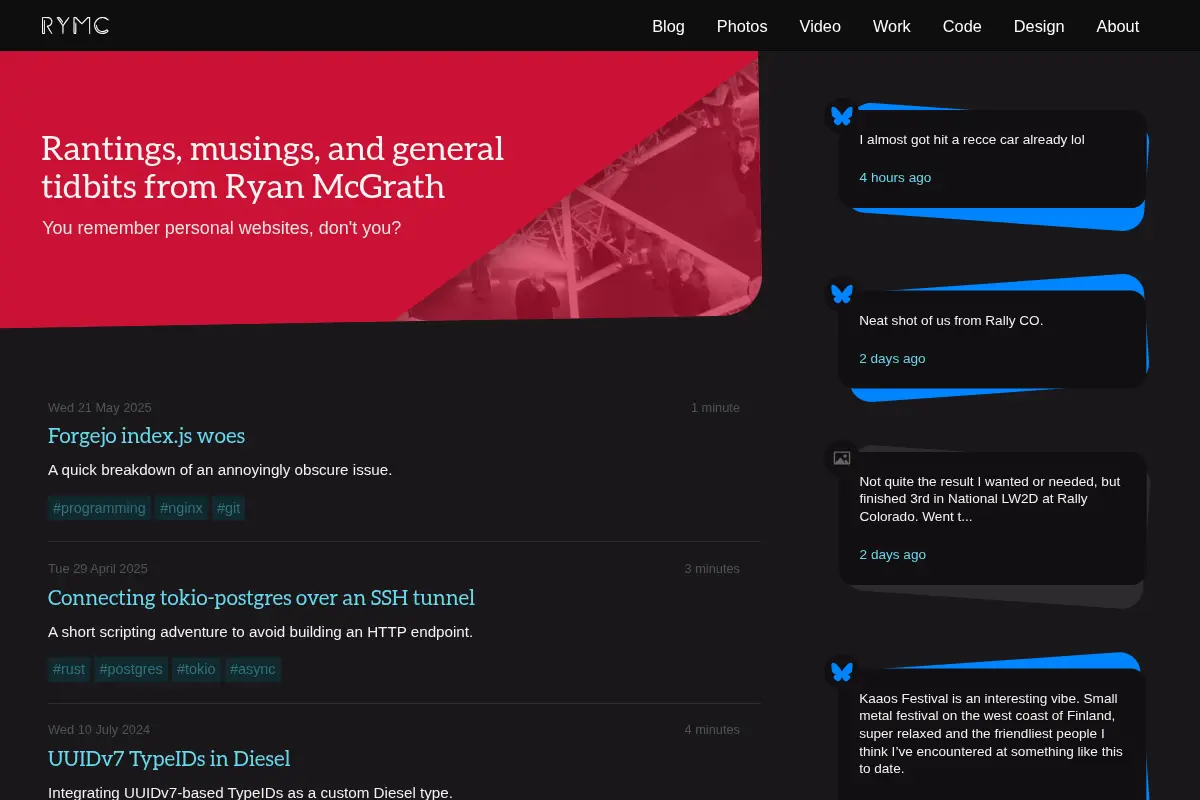Click 'A quick breakdown of an annoyingly obscure issue.'
This screenshot has height=800, width=1200.
coord(220,470)
